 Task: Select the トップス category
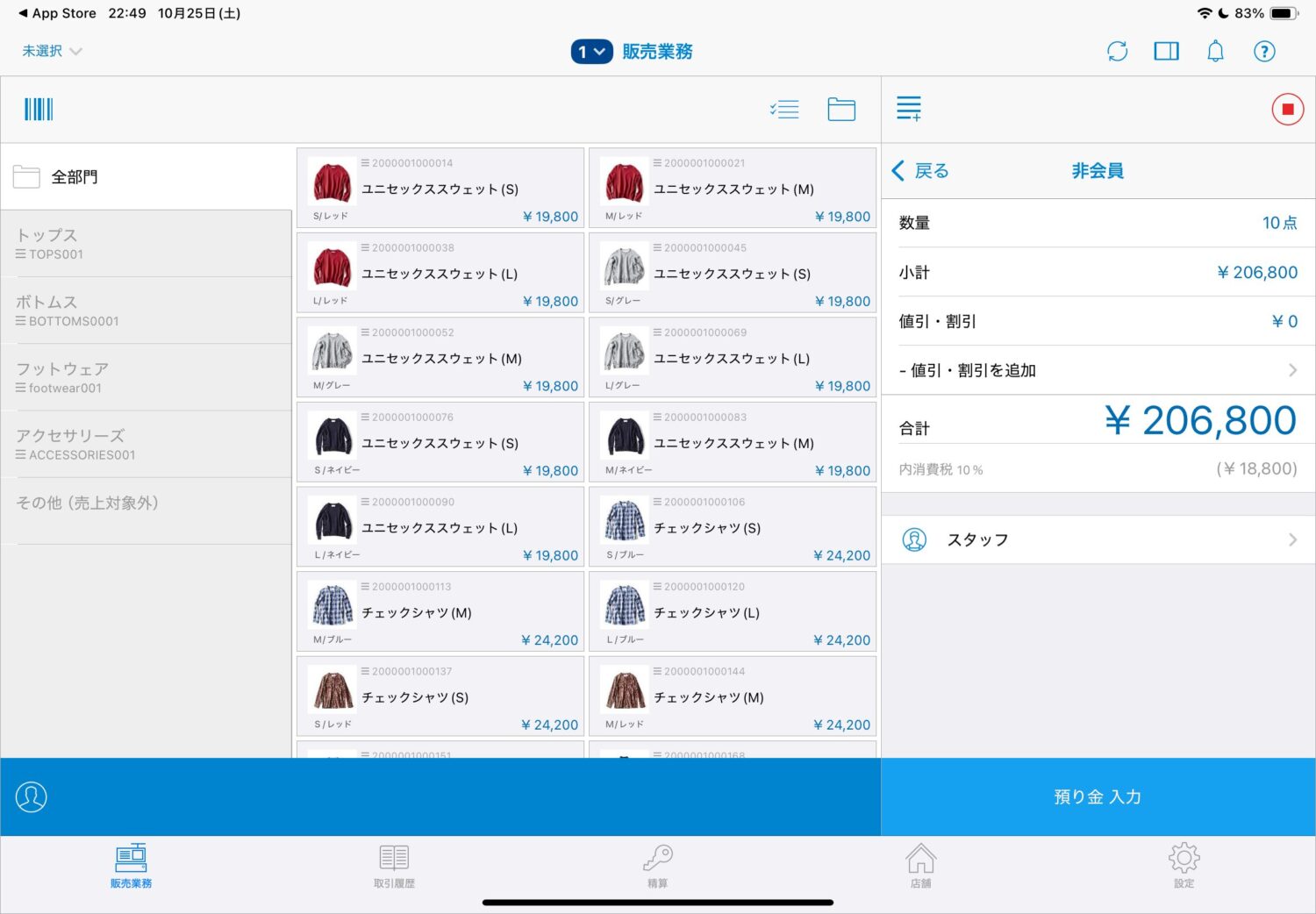click(146, 244)
